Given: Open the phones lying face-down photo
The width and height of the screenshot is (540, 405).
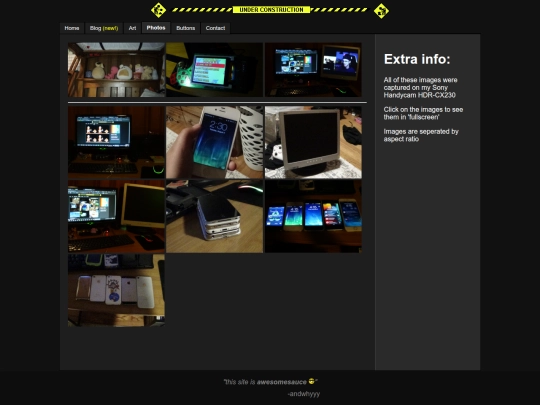Looking at the screenshot, I should (116, 290).
